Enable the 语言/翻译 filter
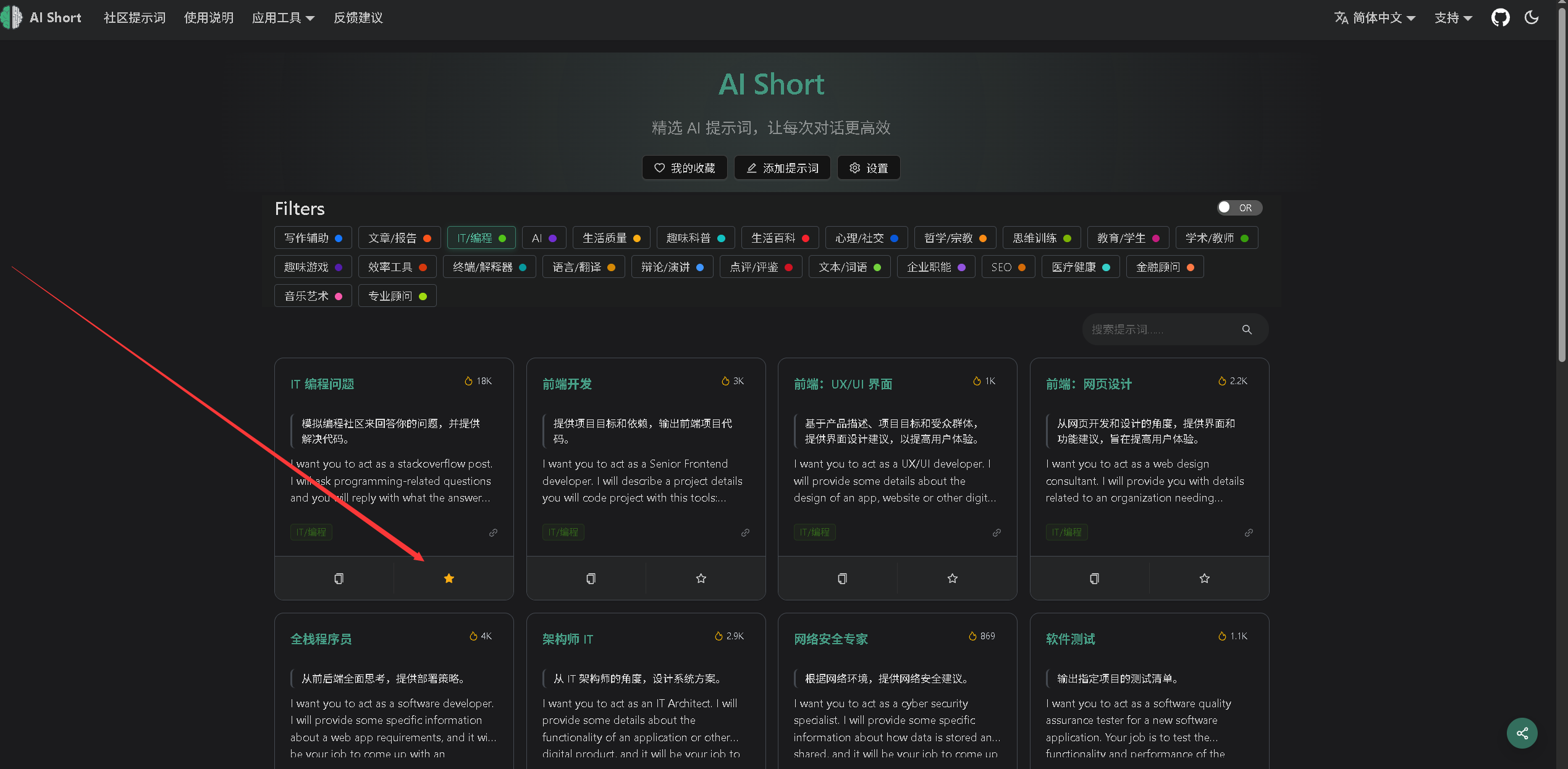The image size is (1568, 769). (584, 267)
